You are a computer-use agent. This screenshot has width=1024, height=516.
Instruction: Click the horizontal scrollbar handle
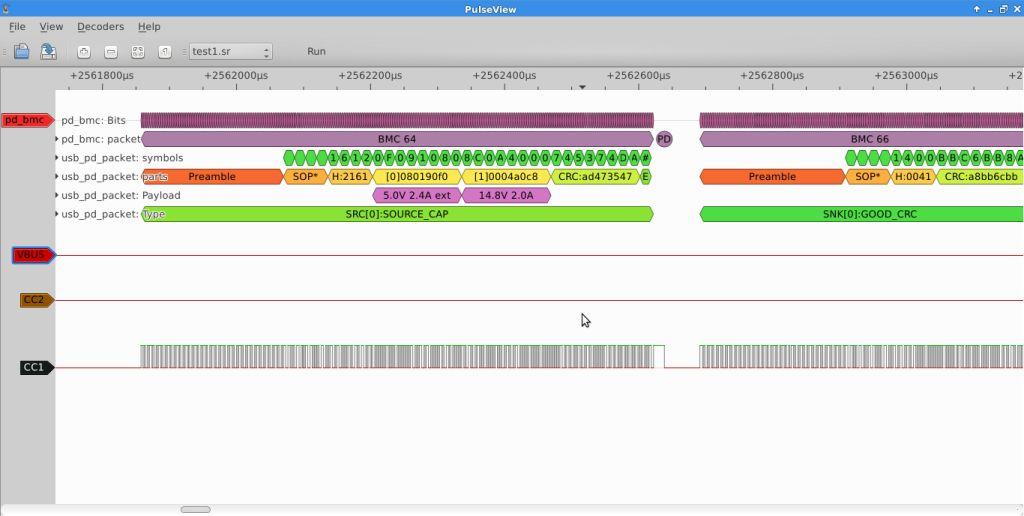point(195,510)
